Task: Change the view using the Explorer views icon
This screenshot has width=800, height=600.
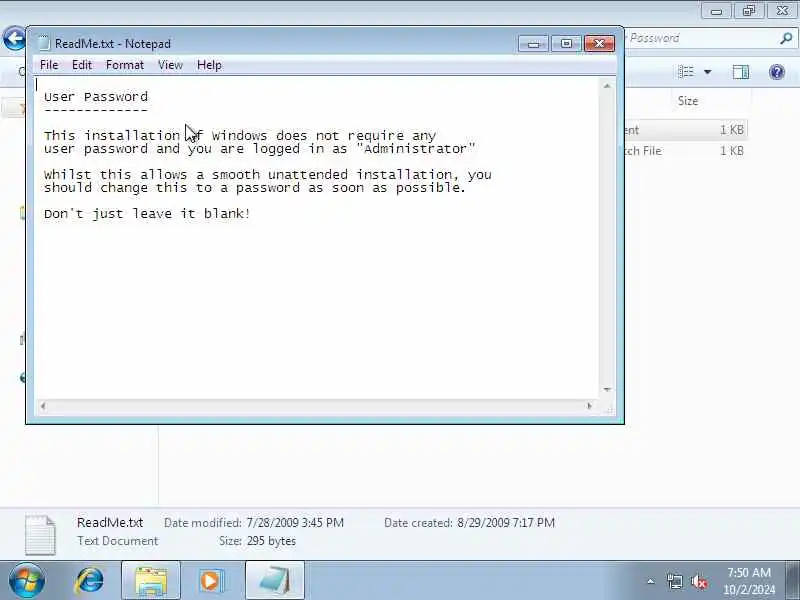Action: click(x=686, y=72)
